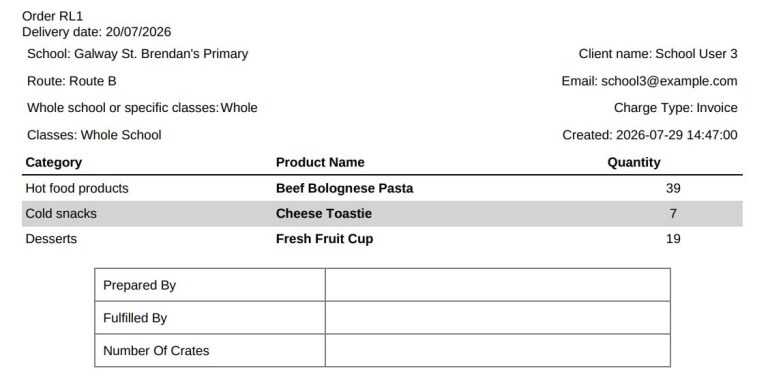Click the Quantity column header
Image resolution: width=768 pixels, height=379 pixels.
(633, 163)
